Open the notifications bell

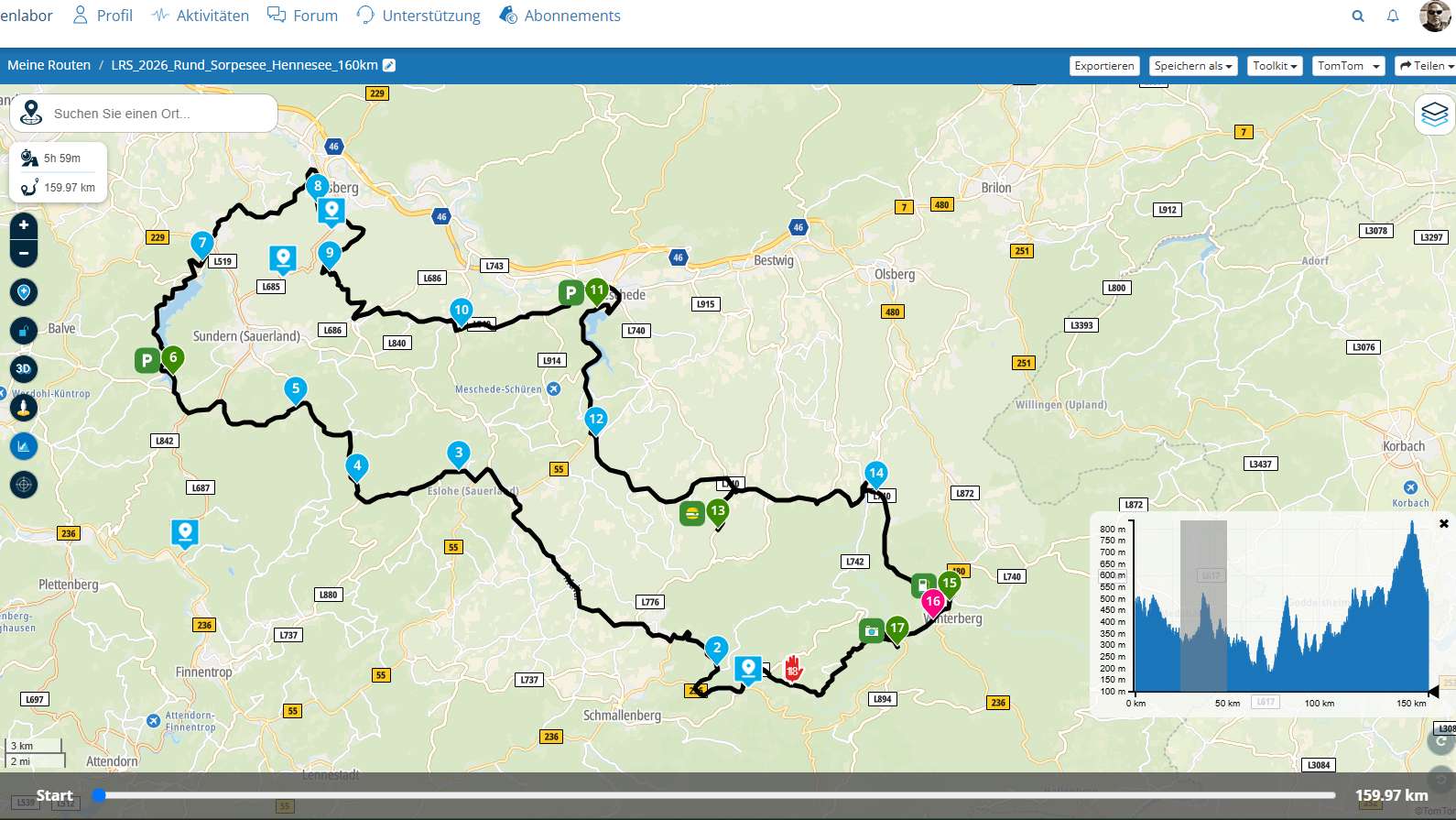1393,16
